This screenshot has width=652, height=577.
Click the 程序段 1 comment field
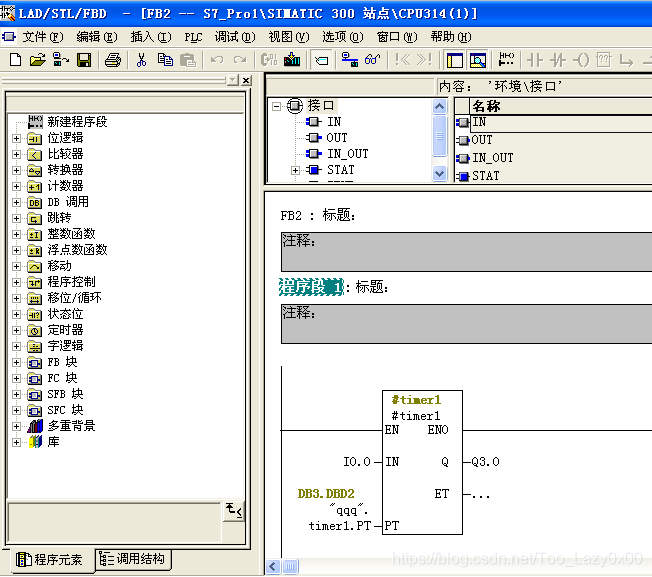467,324
